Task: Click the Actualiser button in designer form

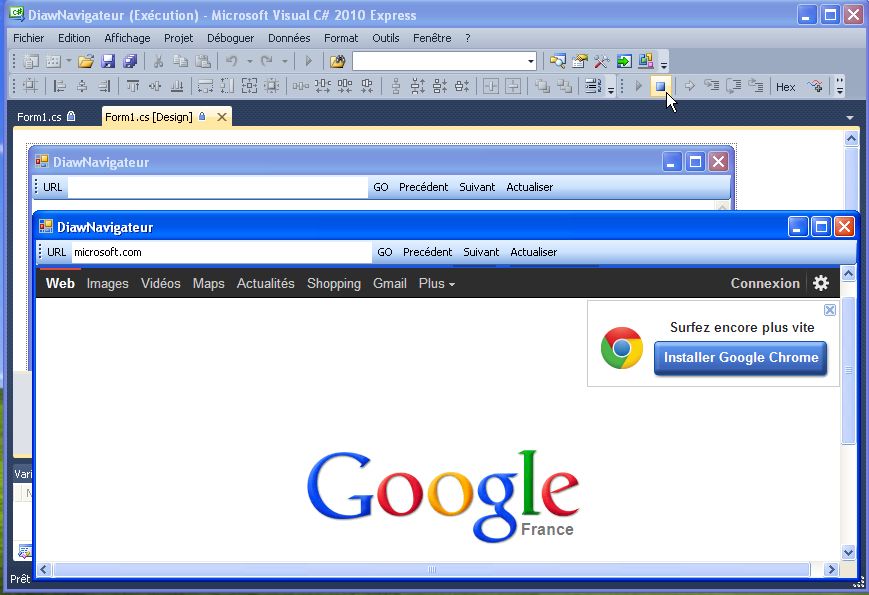Action: [529, 187]
